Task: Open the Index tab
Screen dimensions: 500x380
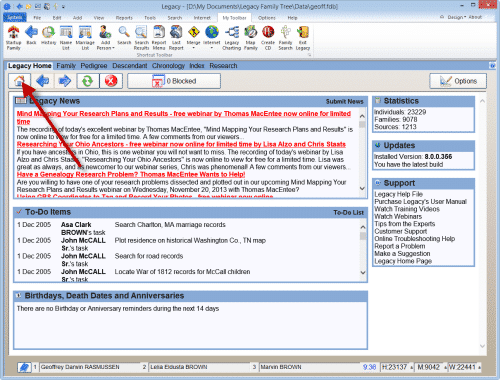Action: click(197, 66)
